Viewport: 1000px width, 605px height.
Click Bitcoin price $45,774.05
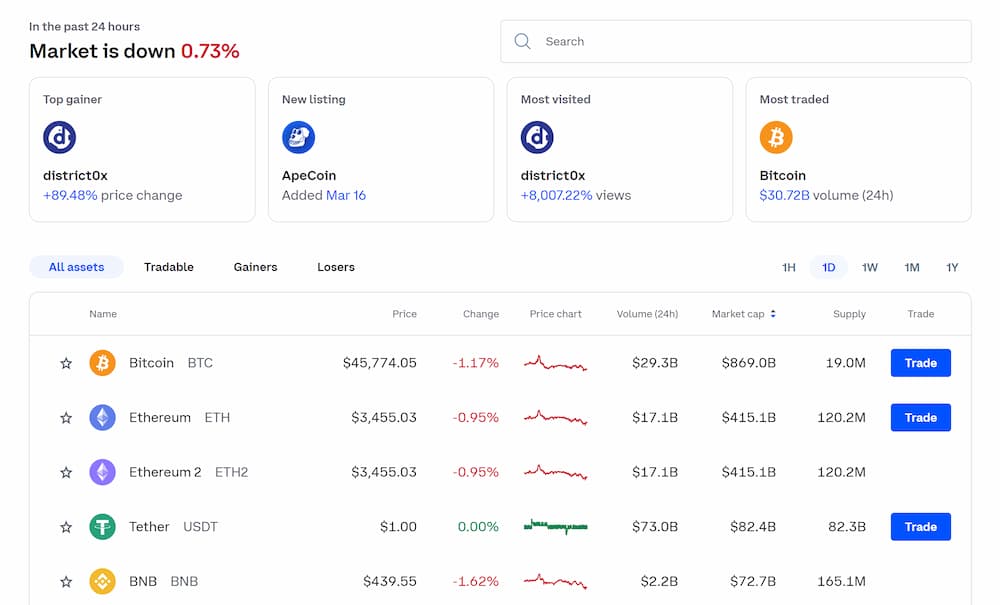coord(379,363)
